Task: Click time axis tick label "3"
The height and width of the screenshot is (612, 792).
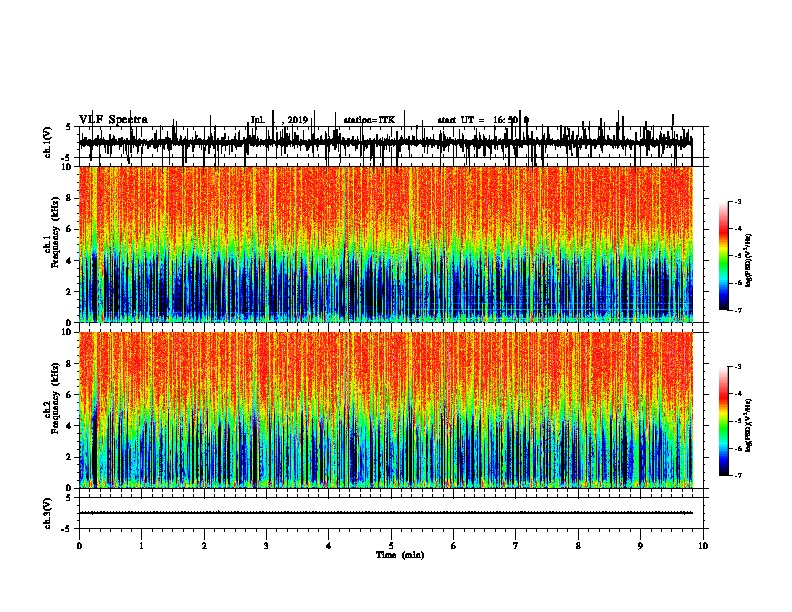Action: point(266,546)
